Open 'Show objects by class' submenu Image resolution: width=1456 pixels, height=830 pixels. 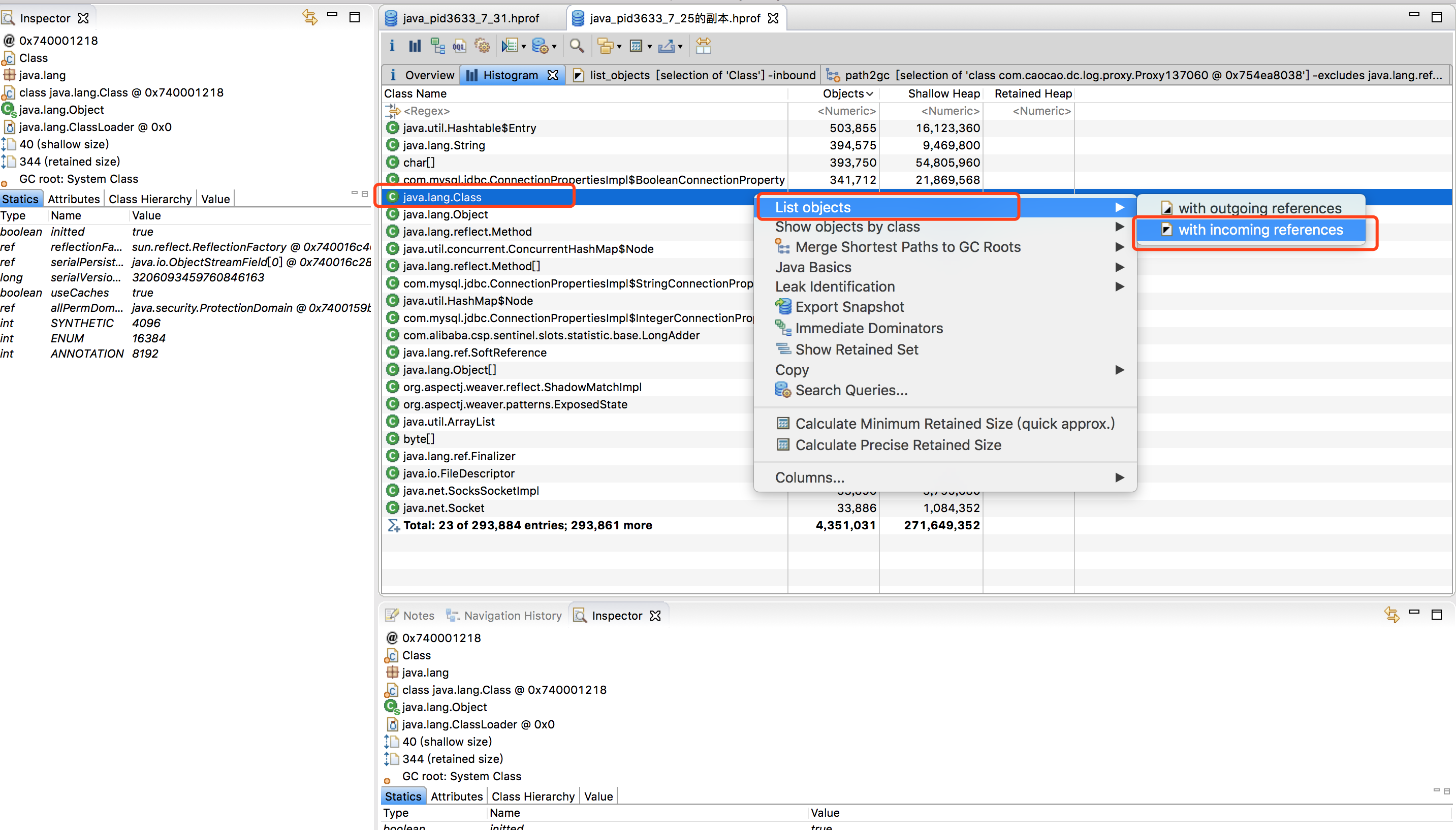click(x=944, y=227)
